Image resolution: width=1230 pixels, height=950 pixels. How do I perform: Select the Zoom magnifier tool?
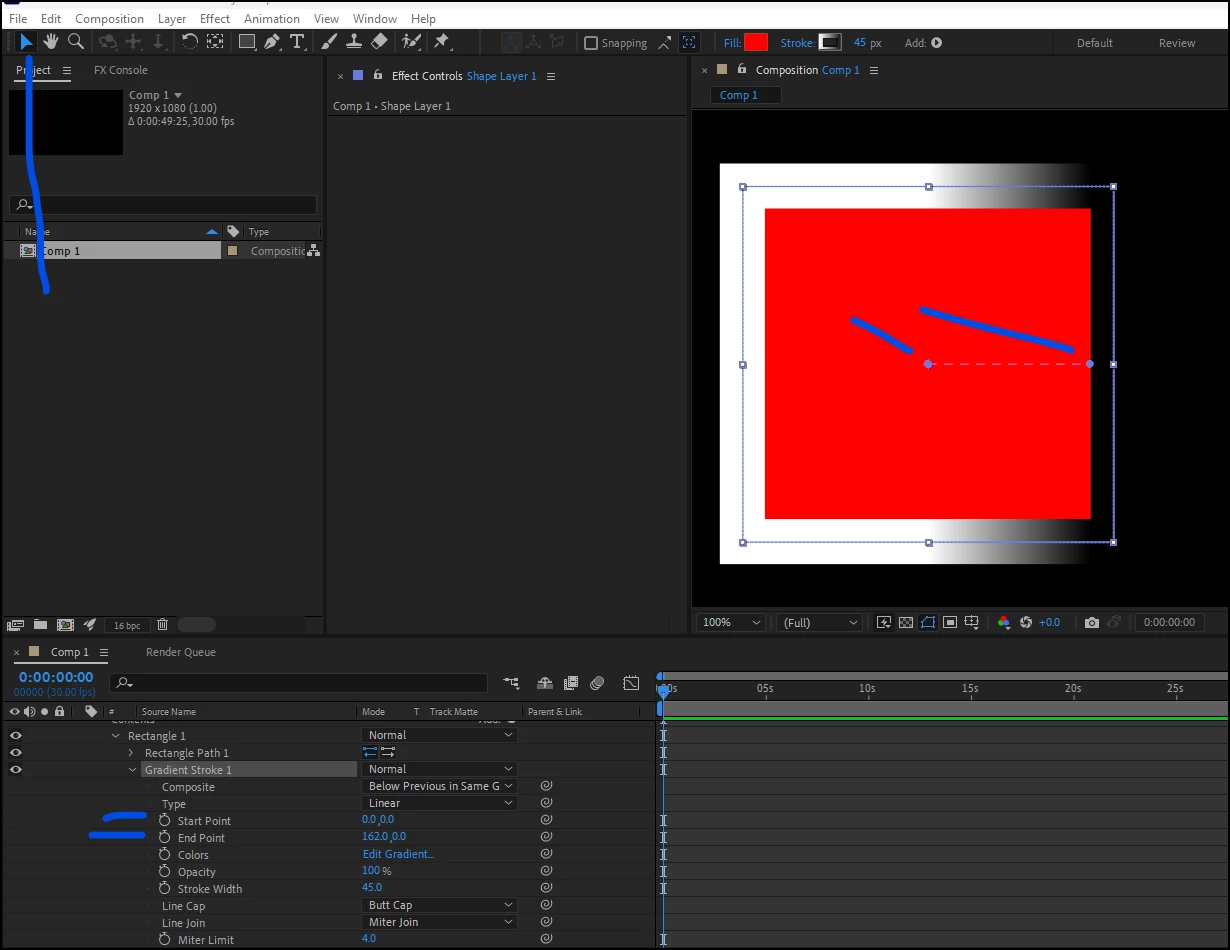(x=75, y=41)
